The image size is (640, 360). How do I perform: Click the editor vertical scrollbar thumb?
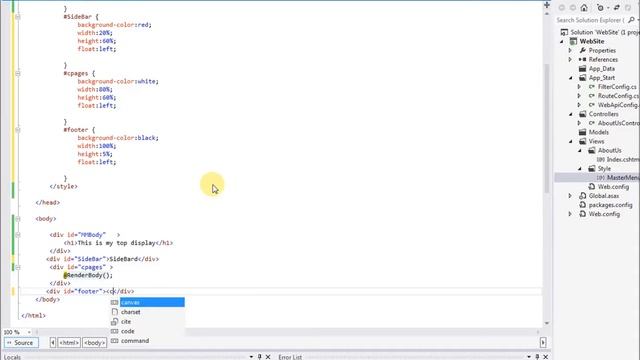[x=547, y=129]
